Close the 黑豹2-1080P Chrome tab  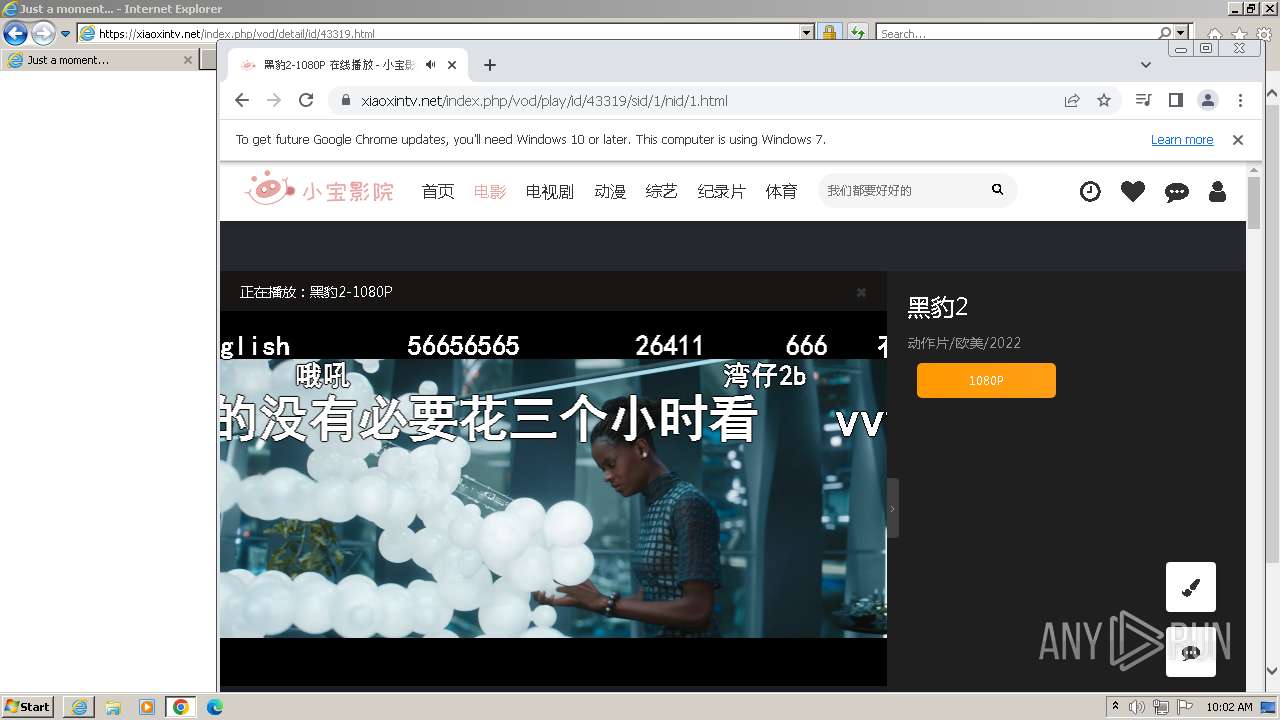452,65
